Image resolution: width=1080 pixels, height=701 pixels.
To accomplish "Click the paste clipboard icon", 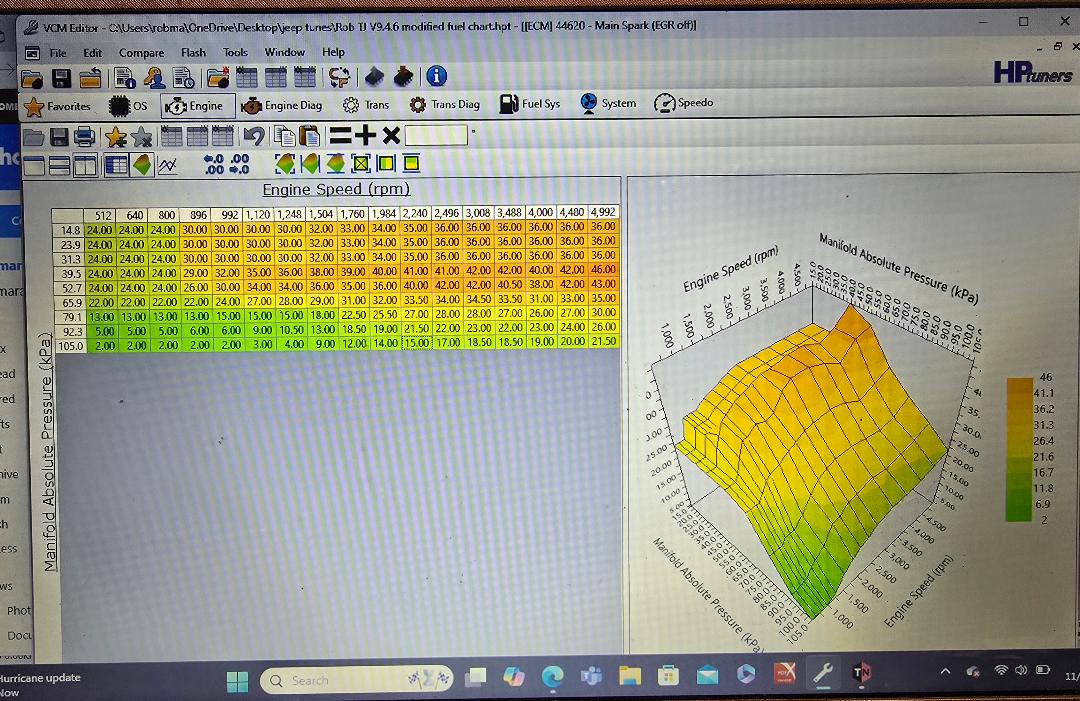I will [x=310, y=136].
